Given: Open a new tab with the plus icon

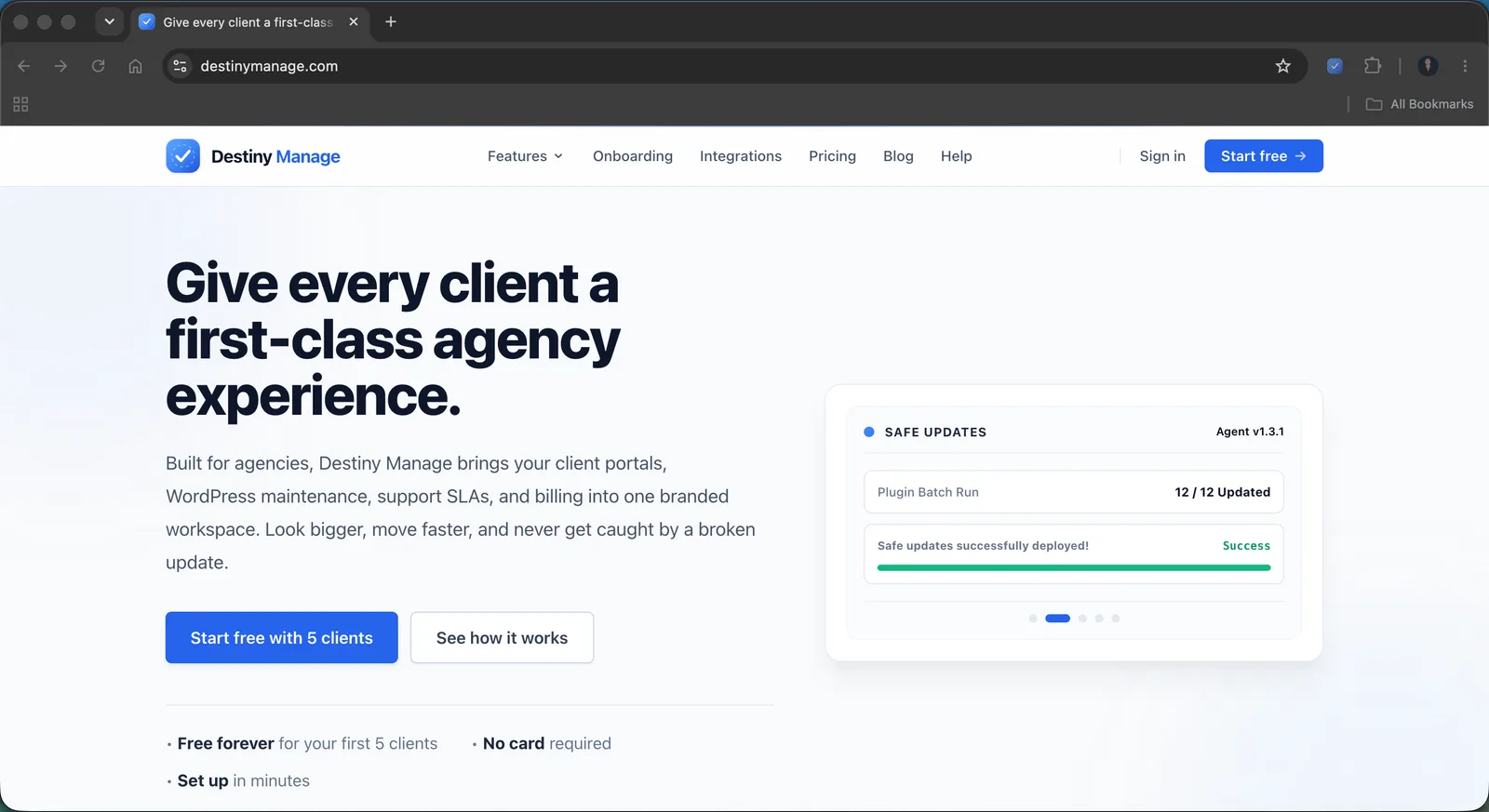Looking at the screenshot, I should [391, 21].
